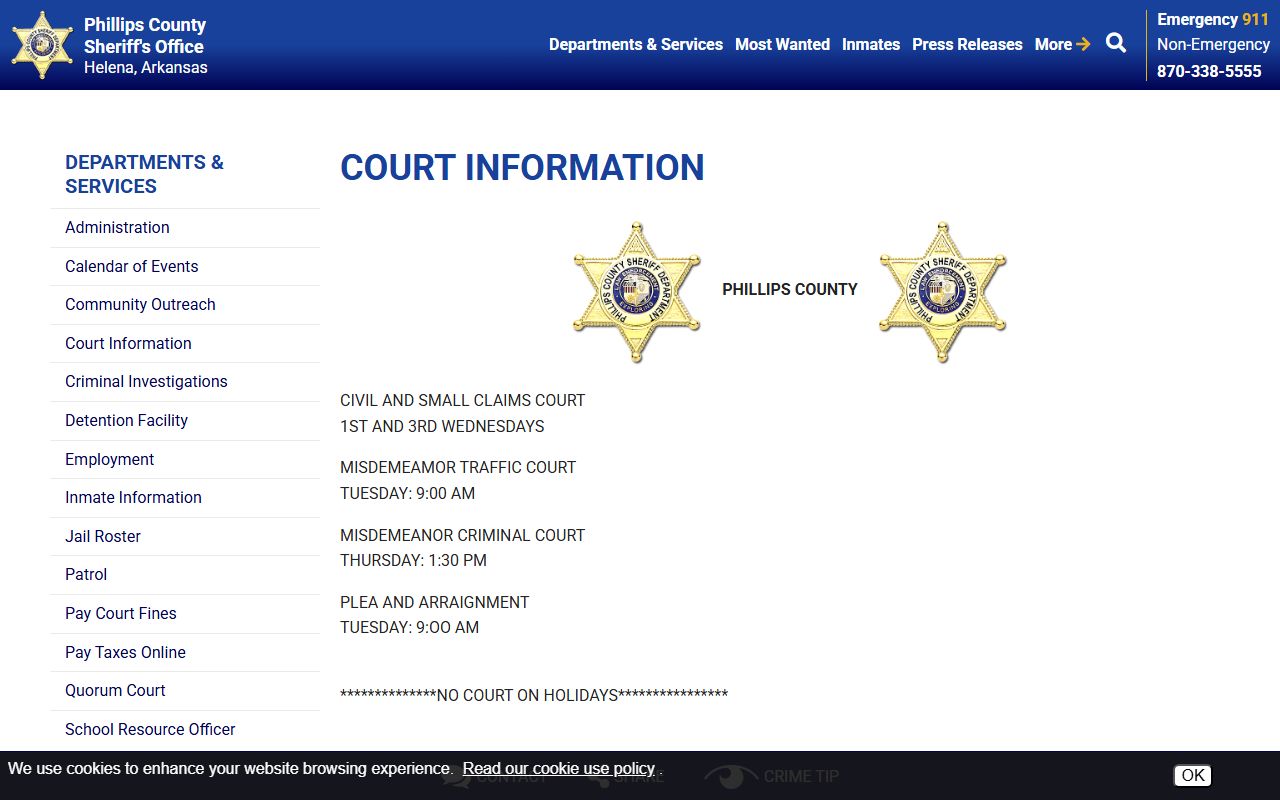The width and height of the screenshot is (1280, 800).
Task: Open Administration in the sidebar
Action: (x=185, y=228)
